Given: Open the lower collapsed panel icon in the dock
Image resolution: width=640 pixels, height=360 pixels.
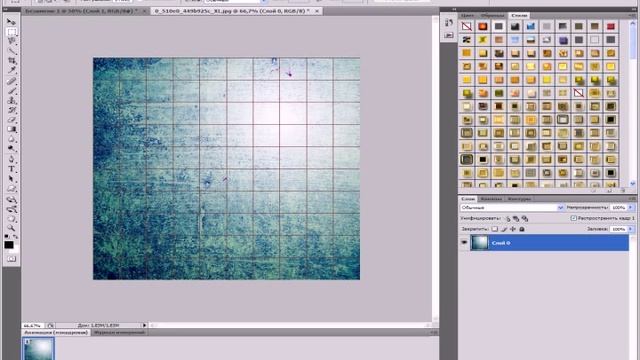Looking at the screenshot, I should coord(449,36).
